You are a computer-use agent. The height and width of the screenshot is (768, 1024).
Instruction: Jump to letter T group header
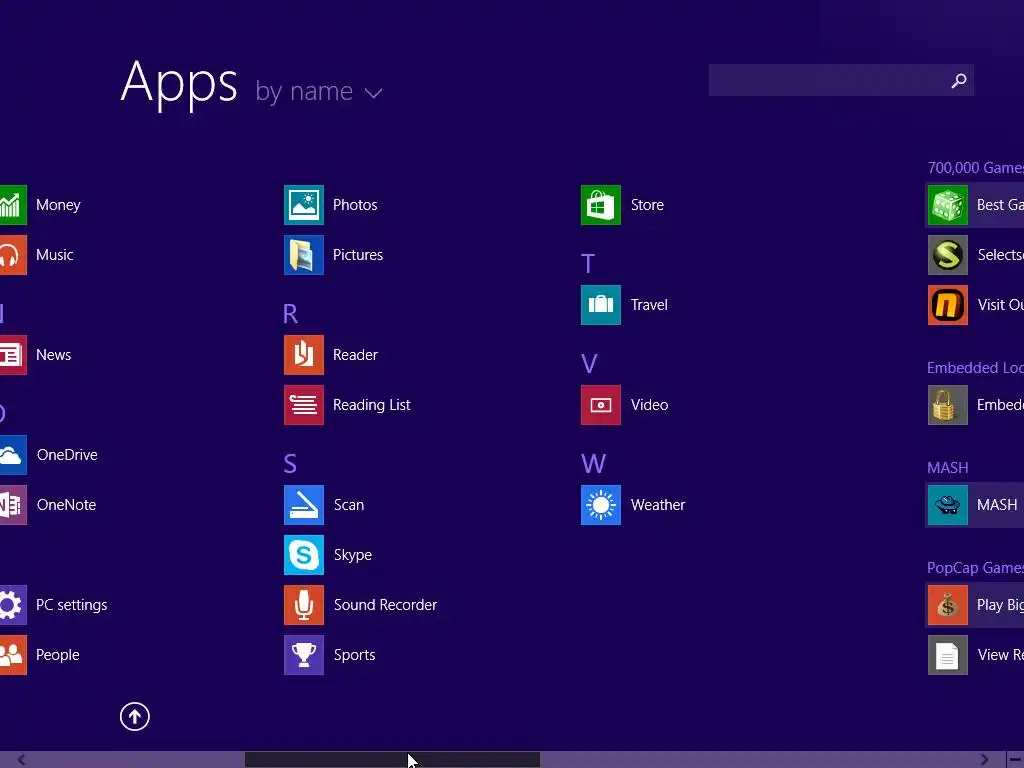tap(588, 264)
